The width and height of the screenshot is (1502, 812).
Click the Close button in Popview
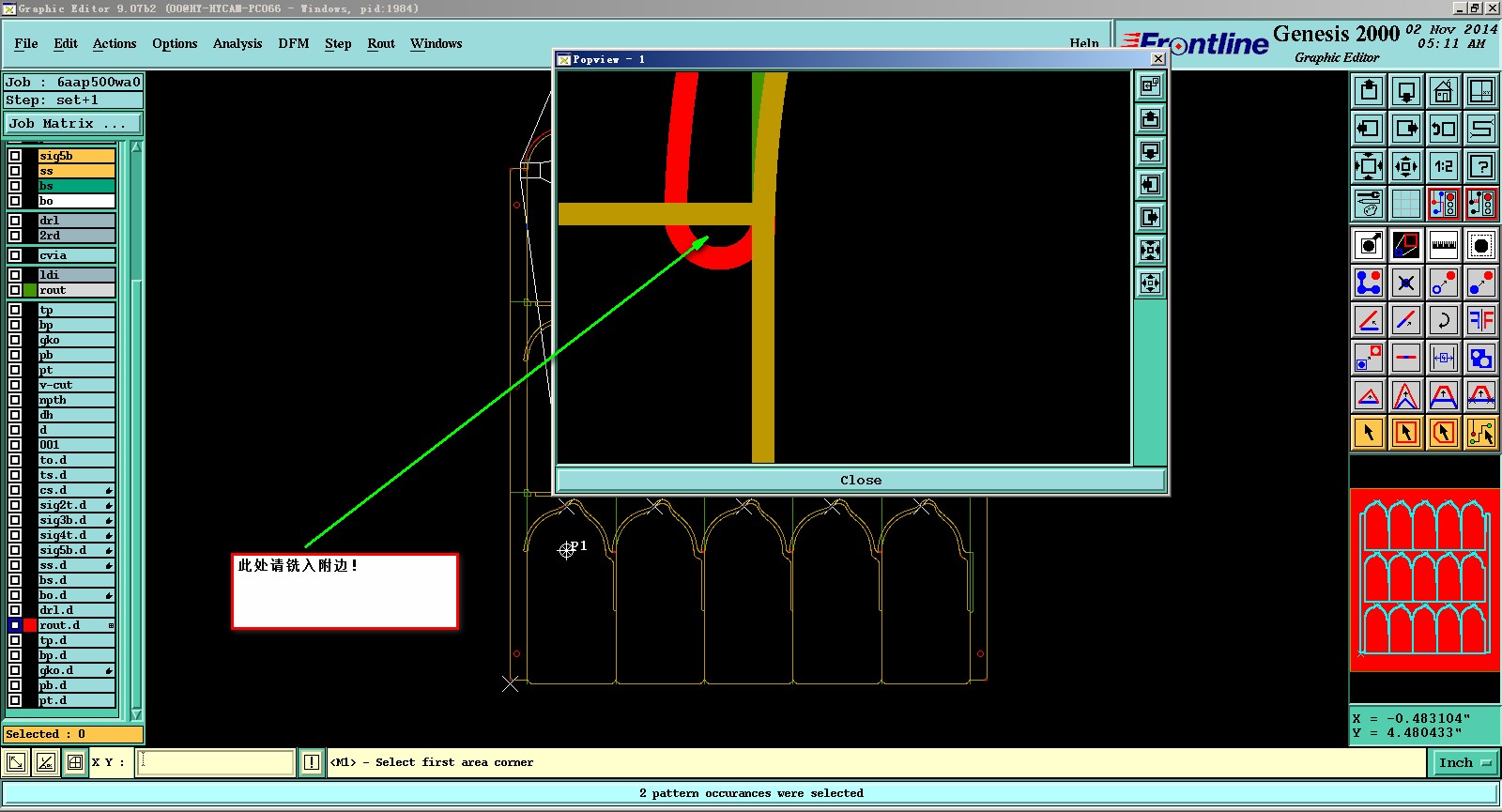pos(861,480)
